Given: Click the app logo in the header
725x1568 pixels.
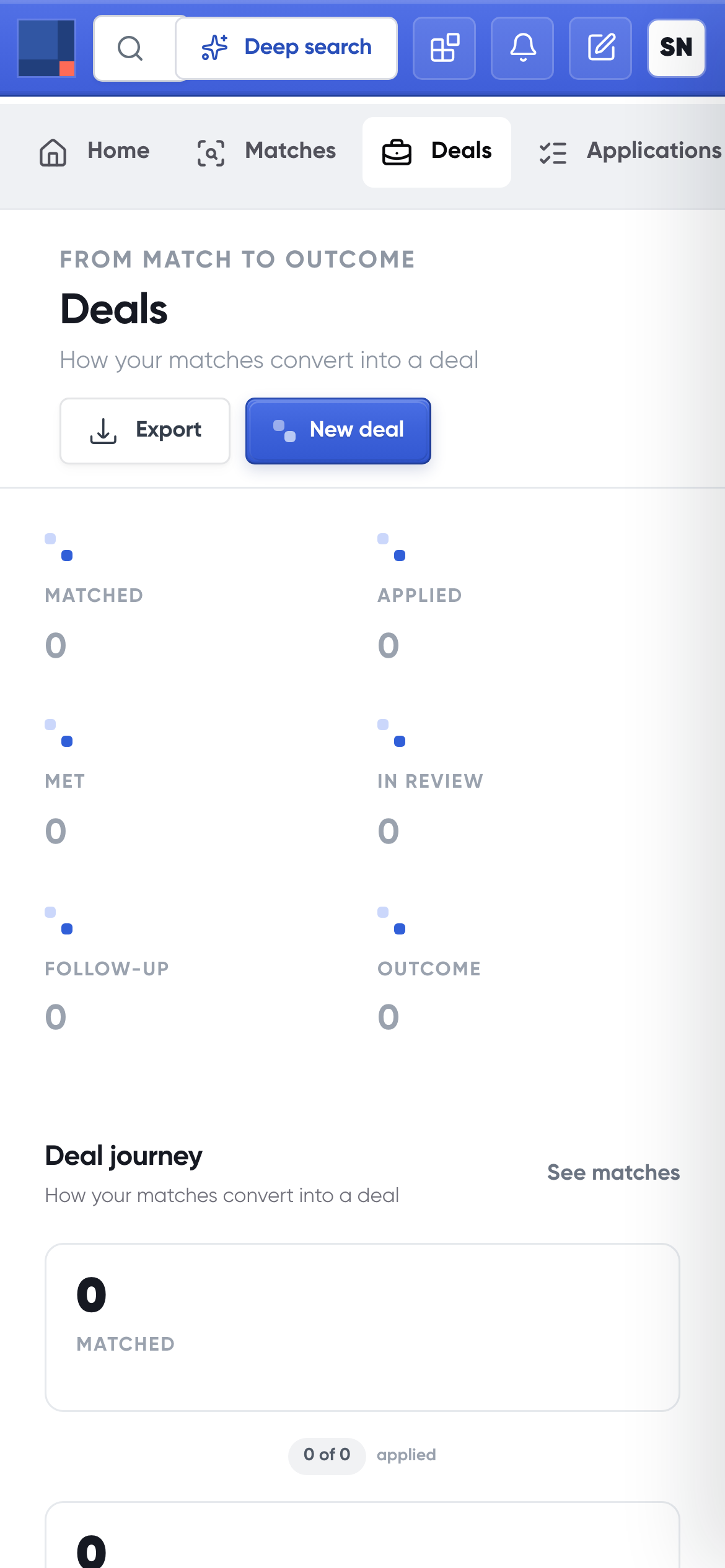Looking at the screenshot, I should (x=46, y=48).
